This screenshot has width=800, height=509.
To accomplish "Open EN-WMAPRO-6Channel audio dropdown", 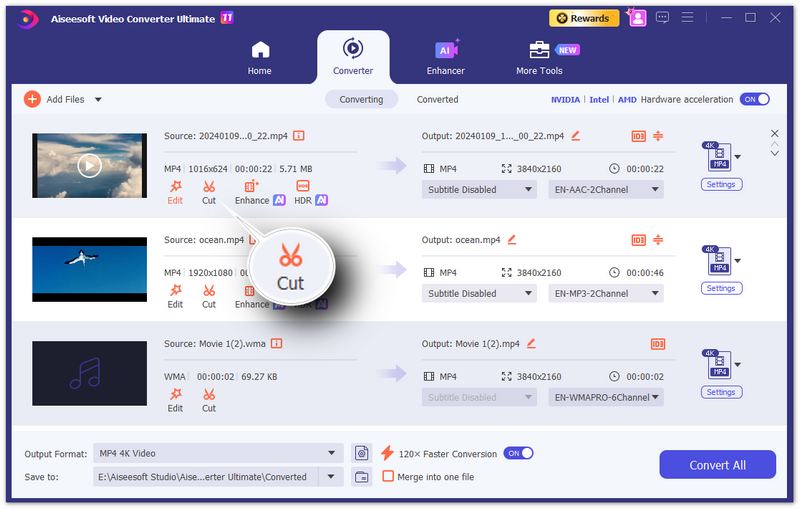I will tap(606, 397).
